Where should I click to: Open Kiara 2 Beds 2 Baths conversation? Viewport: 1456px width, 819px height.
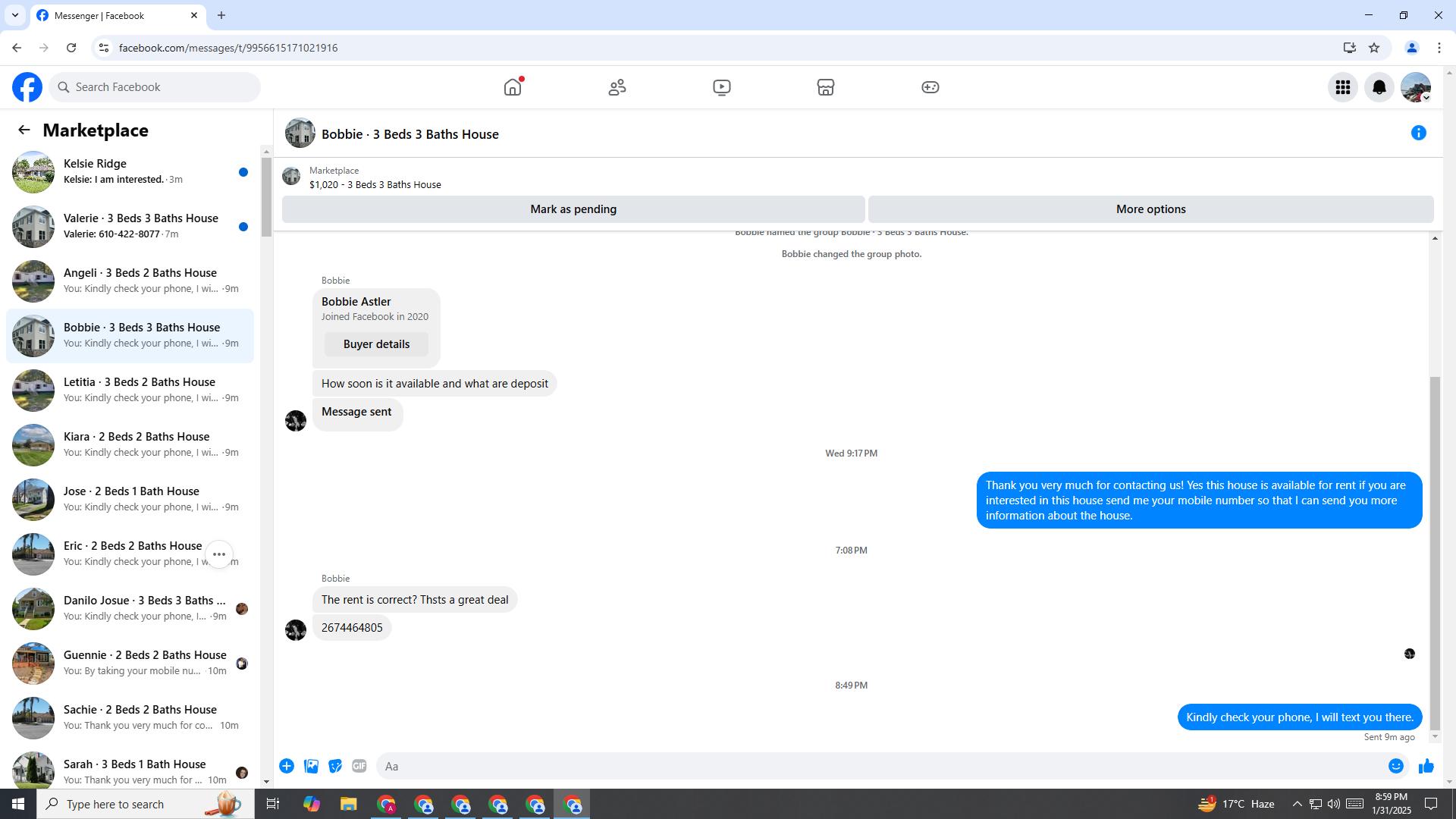[x=130, y=445]
